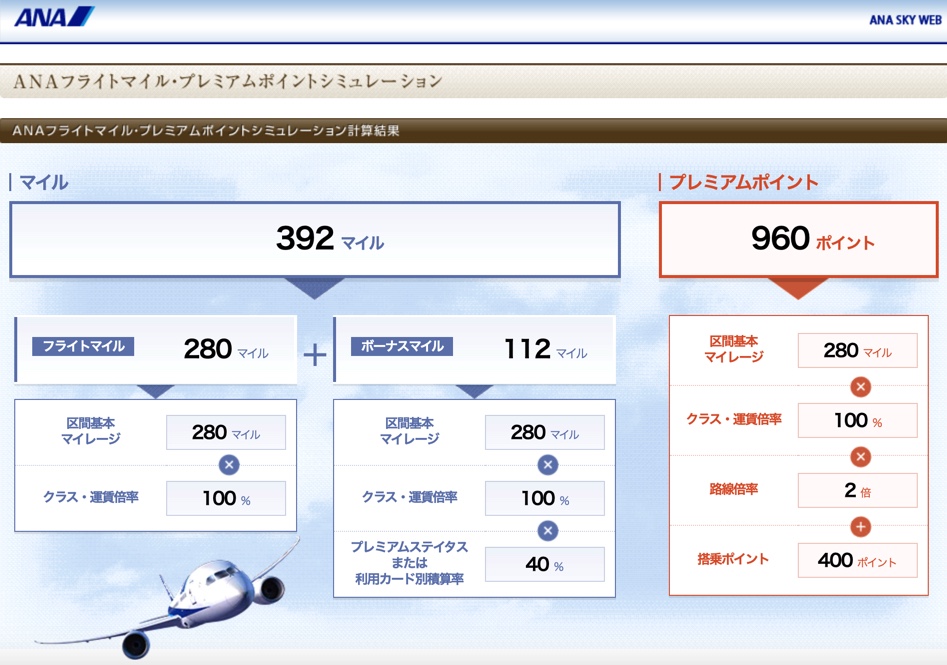Click the 40 % status rate field

pyautogui.click(x=545, y=564)
